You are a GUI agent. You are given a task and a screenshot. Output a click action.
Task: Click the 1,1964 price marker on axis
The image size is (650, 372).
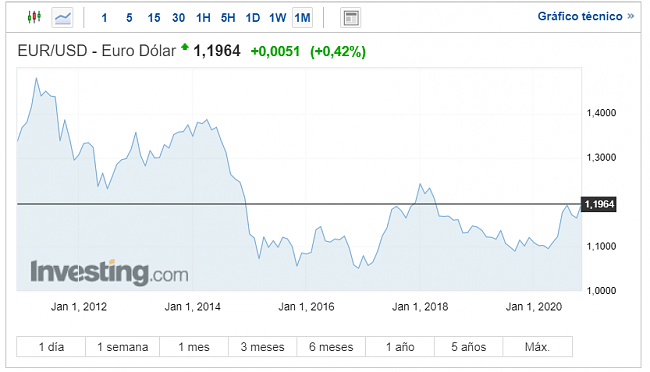click(599, 204)
